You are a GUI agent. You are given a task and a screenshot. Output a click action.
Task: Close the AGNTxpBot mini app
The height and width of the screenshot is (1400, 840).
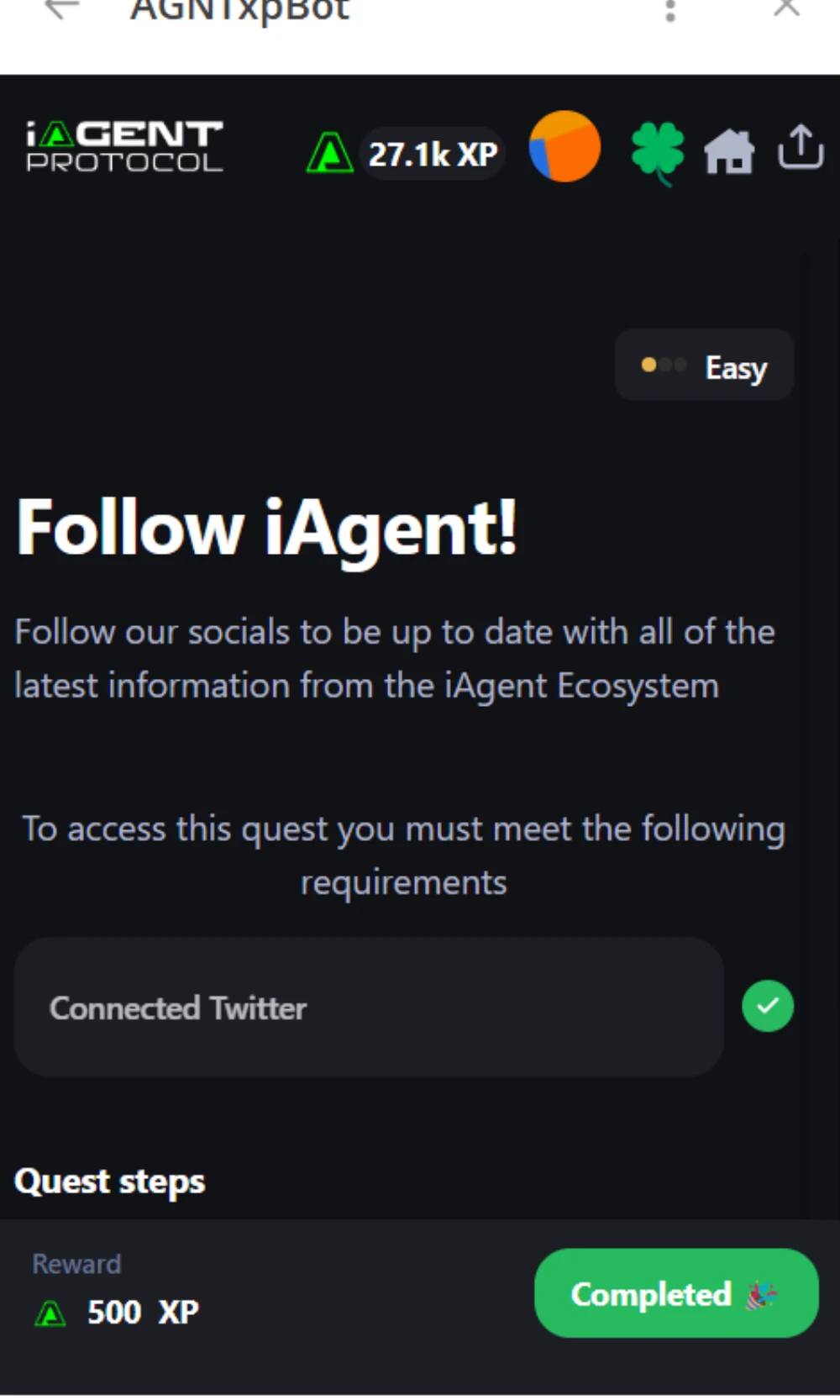786,8
